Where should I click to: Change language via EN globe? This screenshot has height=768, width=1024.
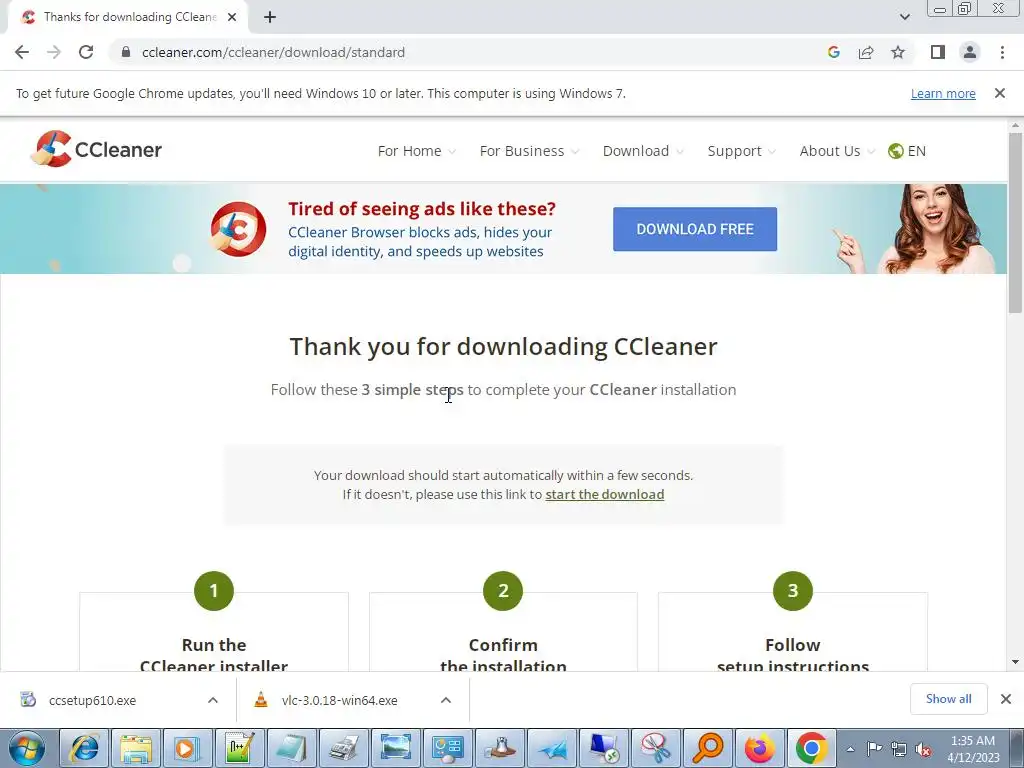[907, 151]
